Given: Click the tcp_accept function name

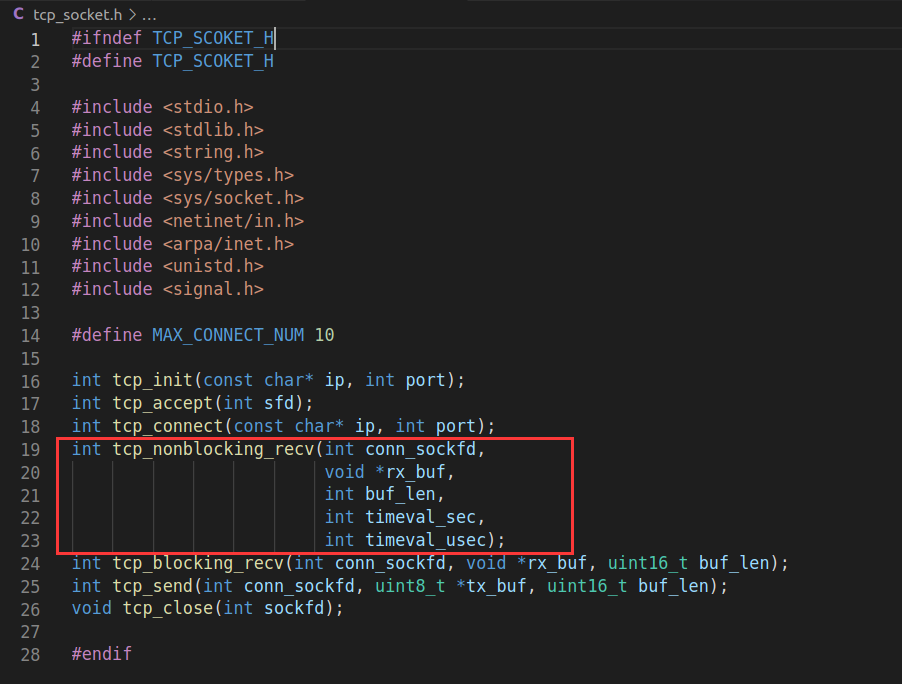Looking at the screenshot, I should tap(162, 403).
